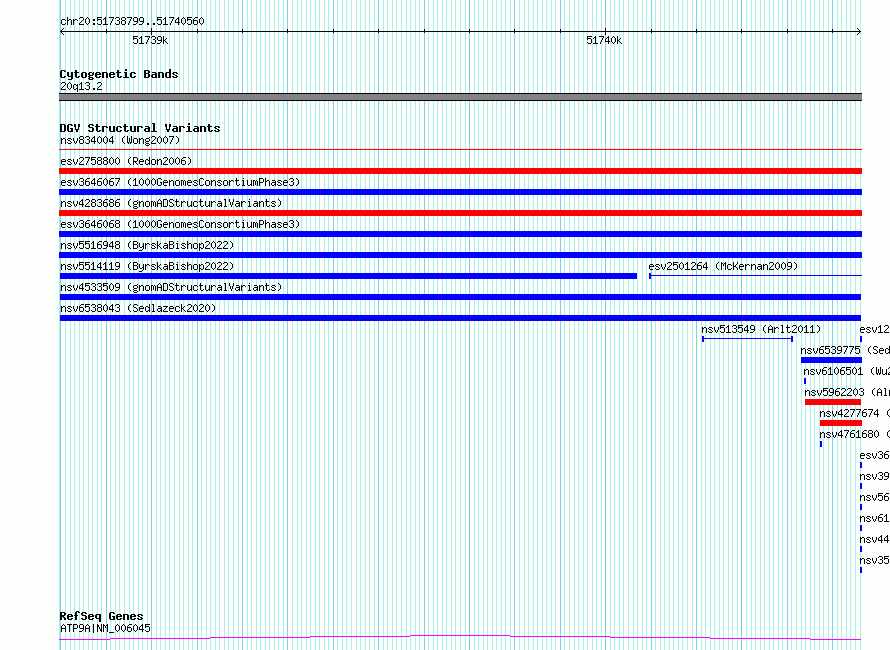The height and width of the screenshot is (650, 890).
Task: Open variant label esv3646068 (1000GenomesConsortiumPhase3)
Action: coord(180,224)
